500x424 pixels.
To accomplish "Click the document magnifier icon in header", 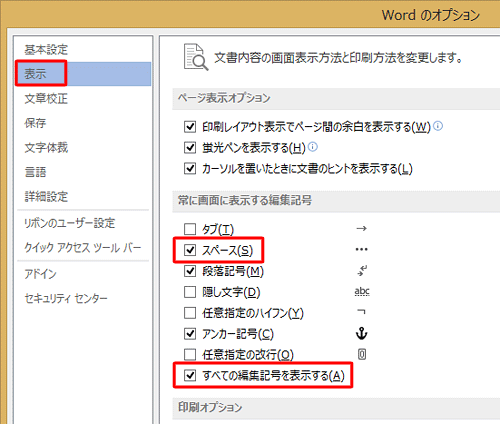I will [196, 57].
